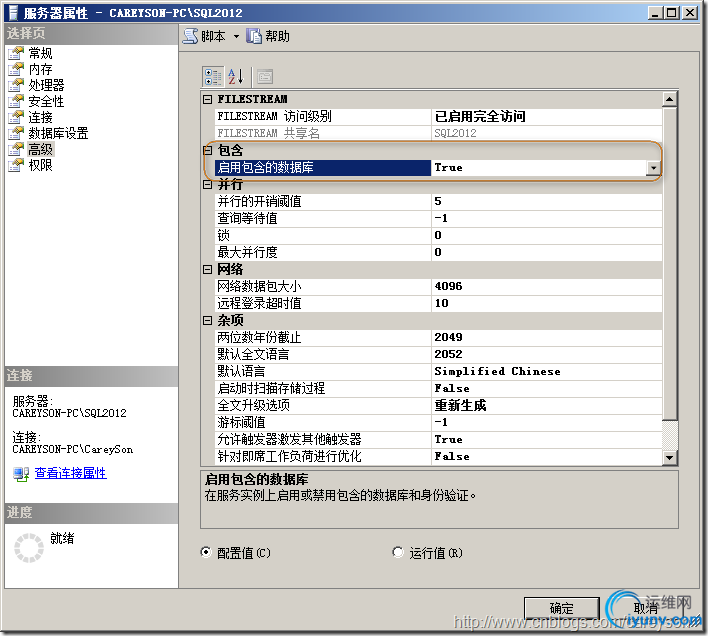Collapse the 网络 category
Screen dimensions: 708x636
click(x=207, y=269)
